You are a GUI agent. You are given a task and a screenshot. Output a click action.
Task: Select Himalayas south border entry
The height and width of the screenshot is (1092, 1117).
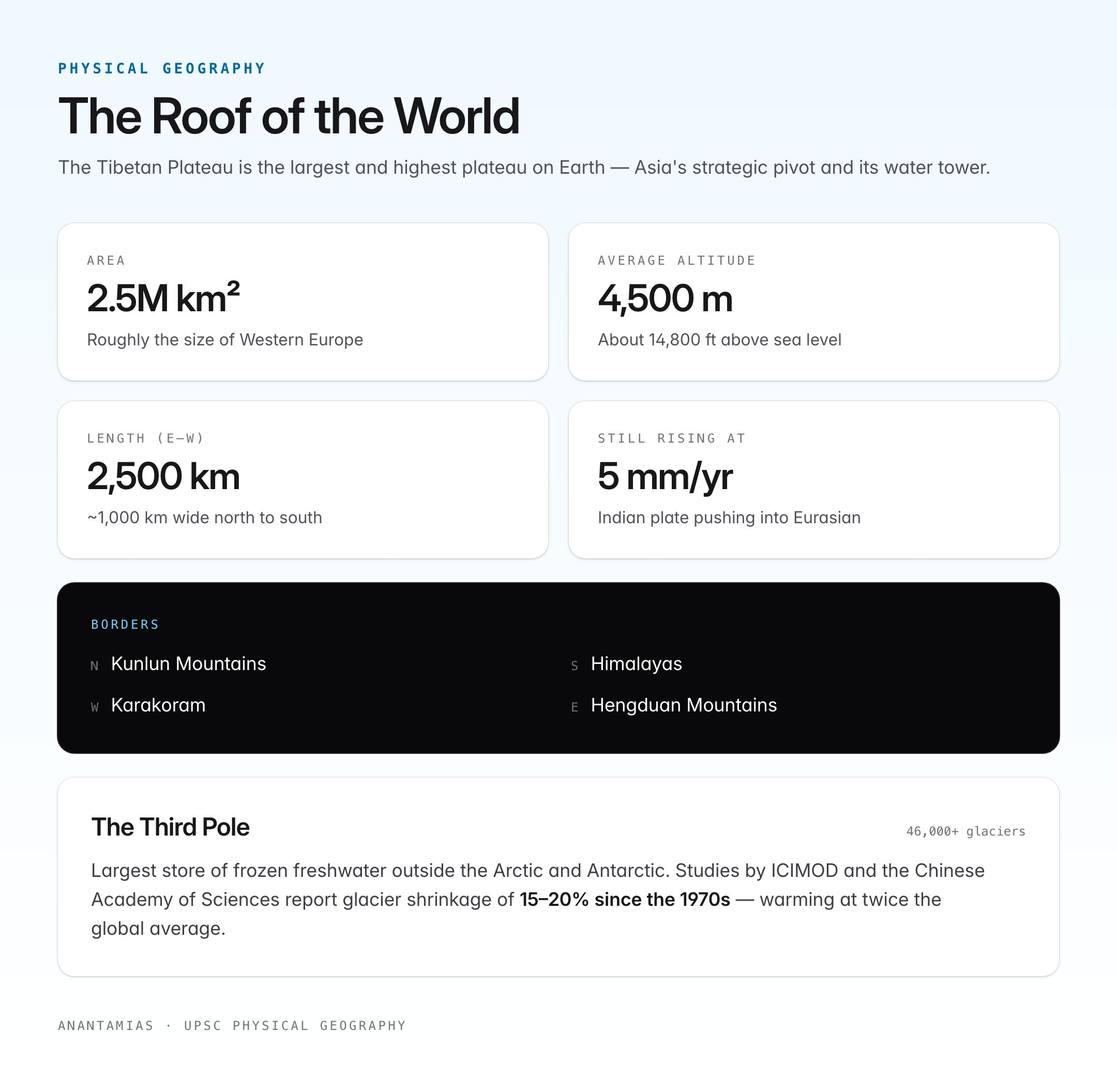[x=626, y=663]
